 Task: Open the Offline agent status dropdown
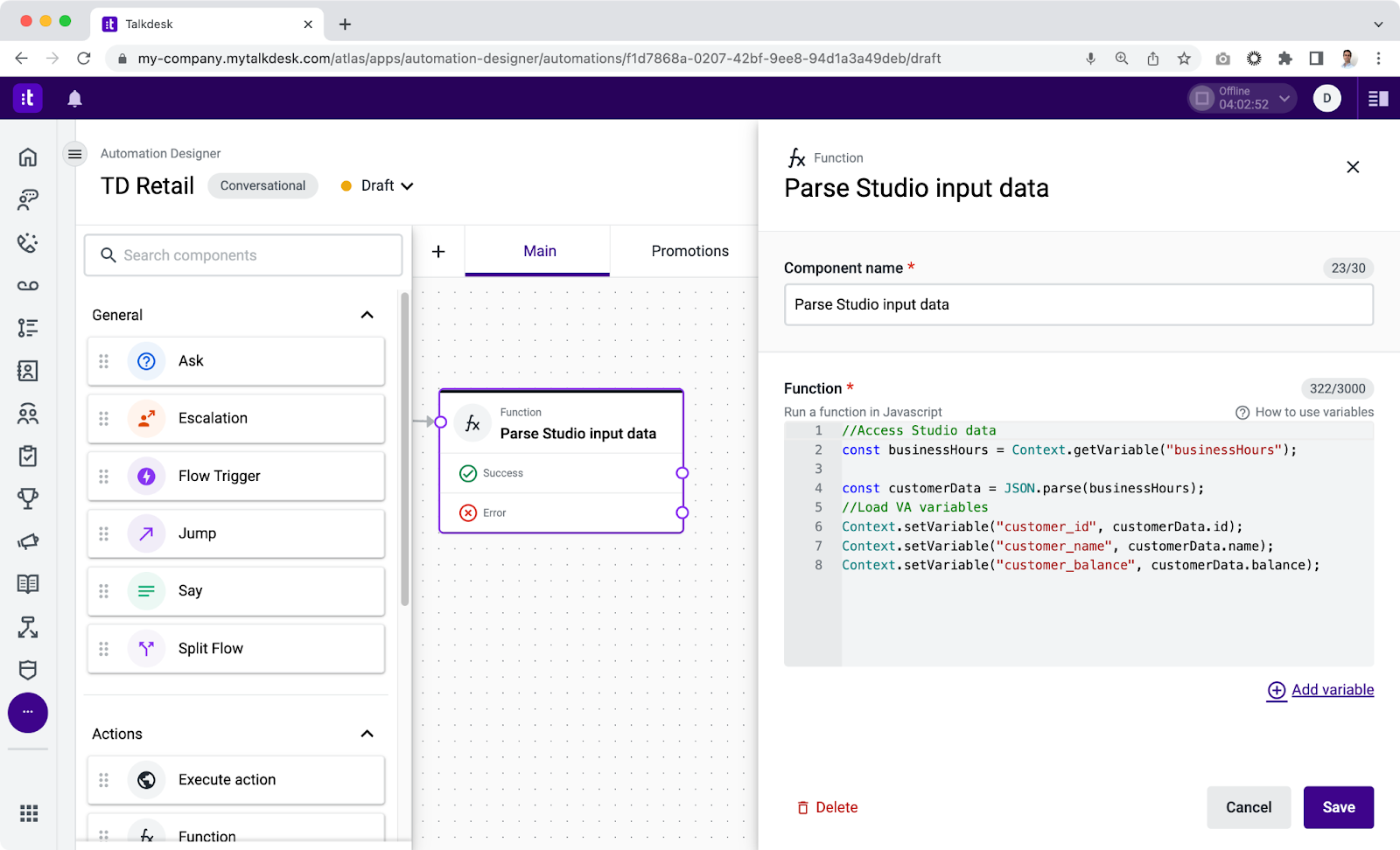1242,99
